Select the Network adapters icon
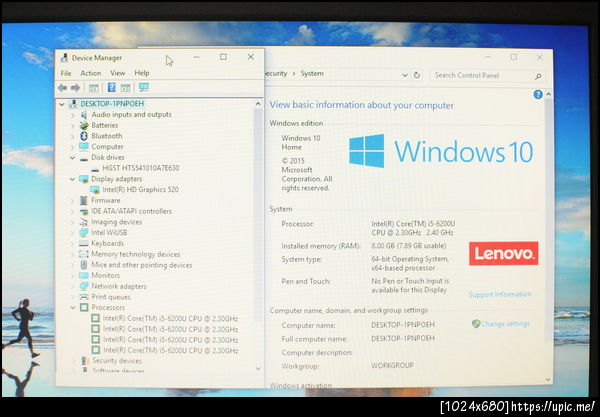Viewport: 600px width, 417px height. pyautogui.click(x=84, y=286)
